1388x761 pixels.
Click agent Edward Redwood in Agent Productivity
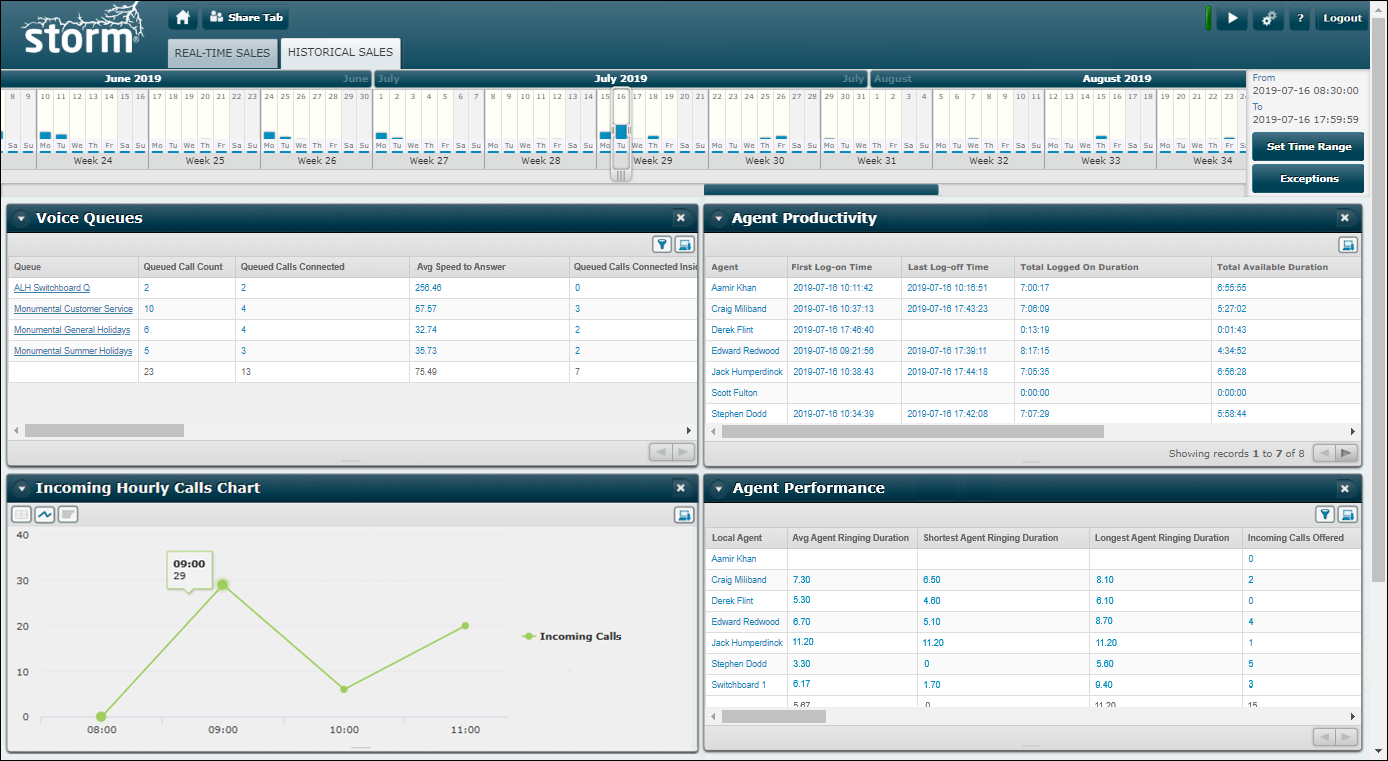click(x=745, y=351)
